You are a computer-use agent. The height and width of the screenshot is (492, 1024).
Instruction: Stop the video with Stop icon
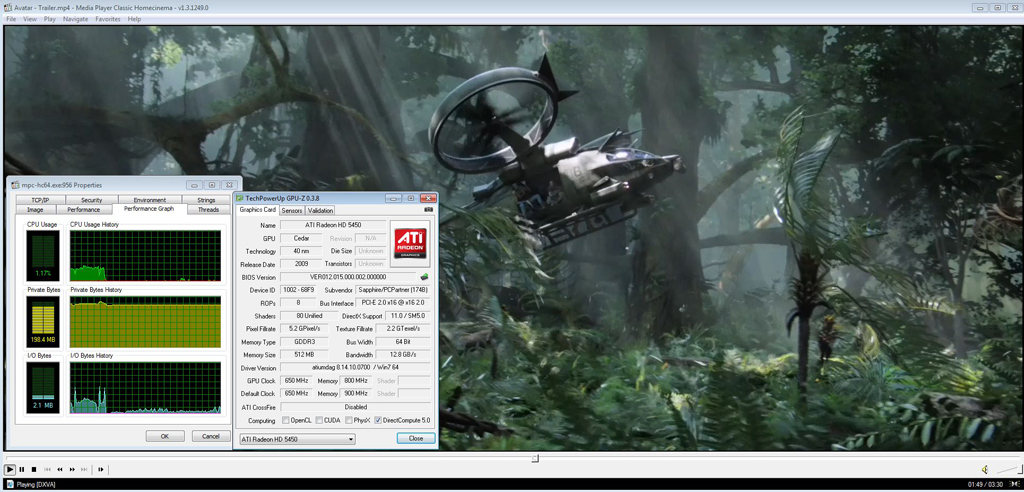click(34, 469)
